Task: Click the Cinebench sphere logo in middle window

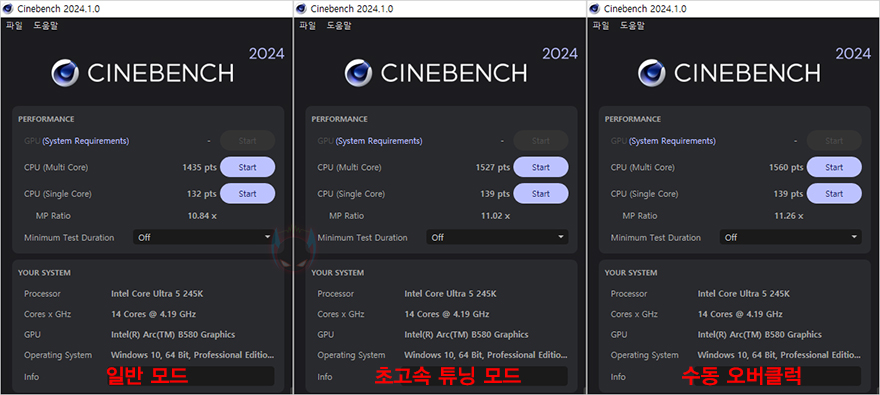Action: click(359, 73)
